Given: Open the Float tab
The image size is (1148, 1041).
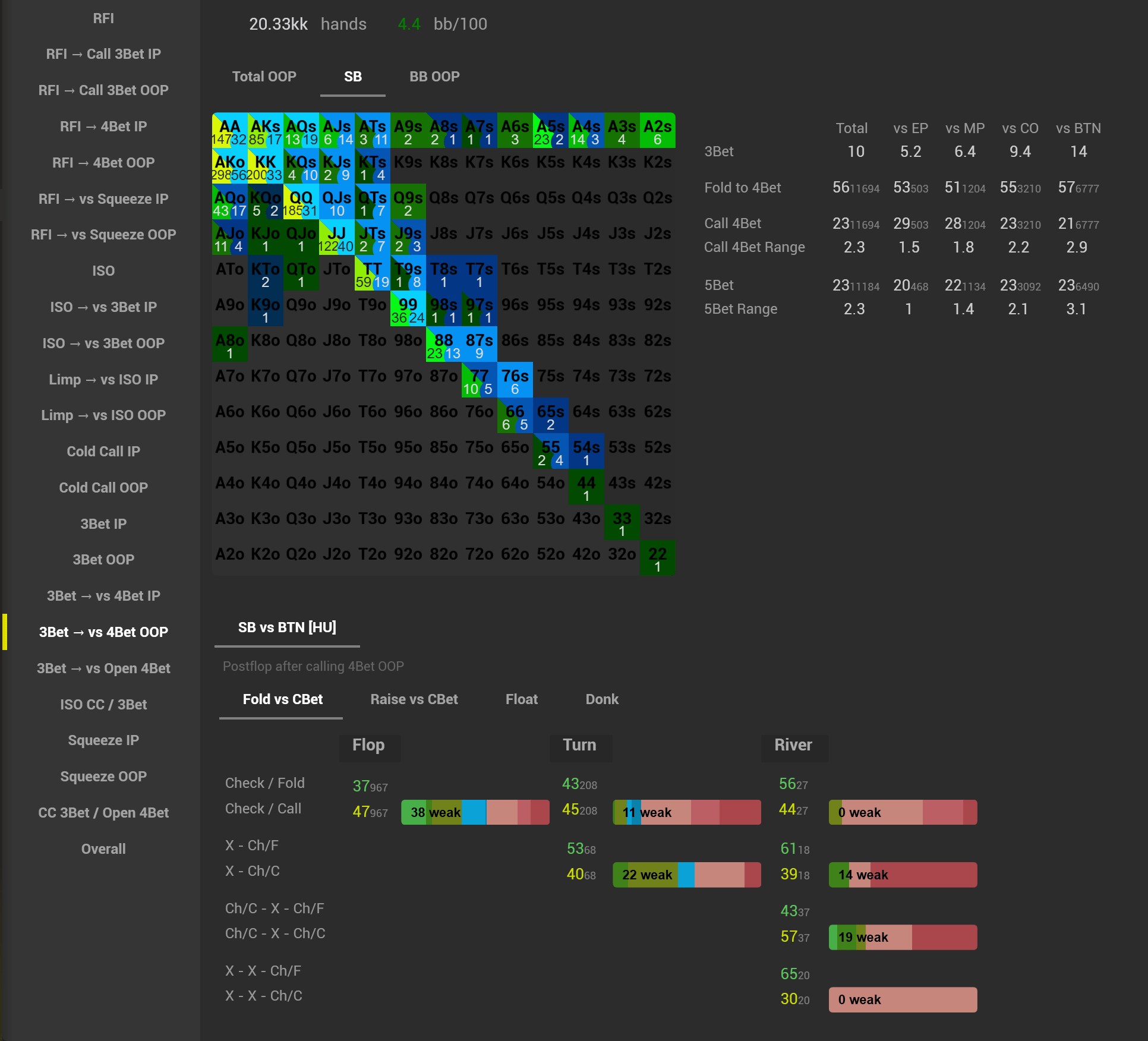Looking at the screenshot, I should pos(522,699).
